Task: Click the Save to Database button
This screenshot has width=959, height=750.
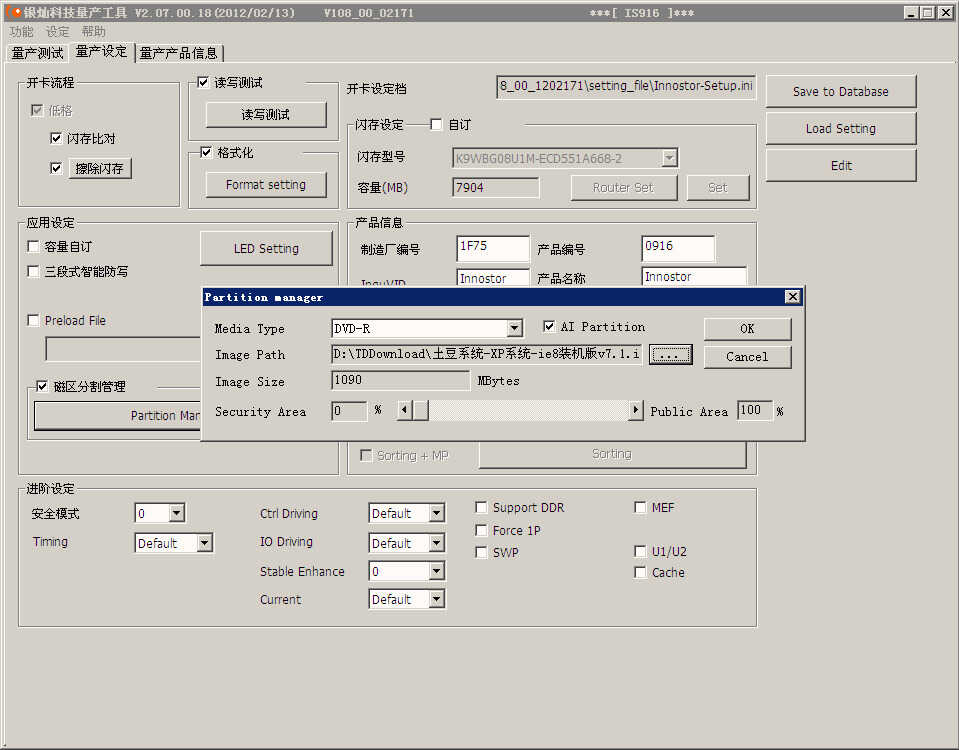Action: point(840,92)
